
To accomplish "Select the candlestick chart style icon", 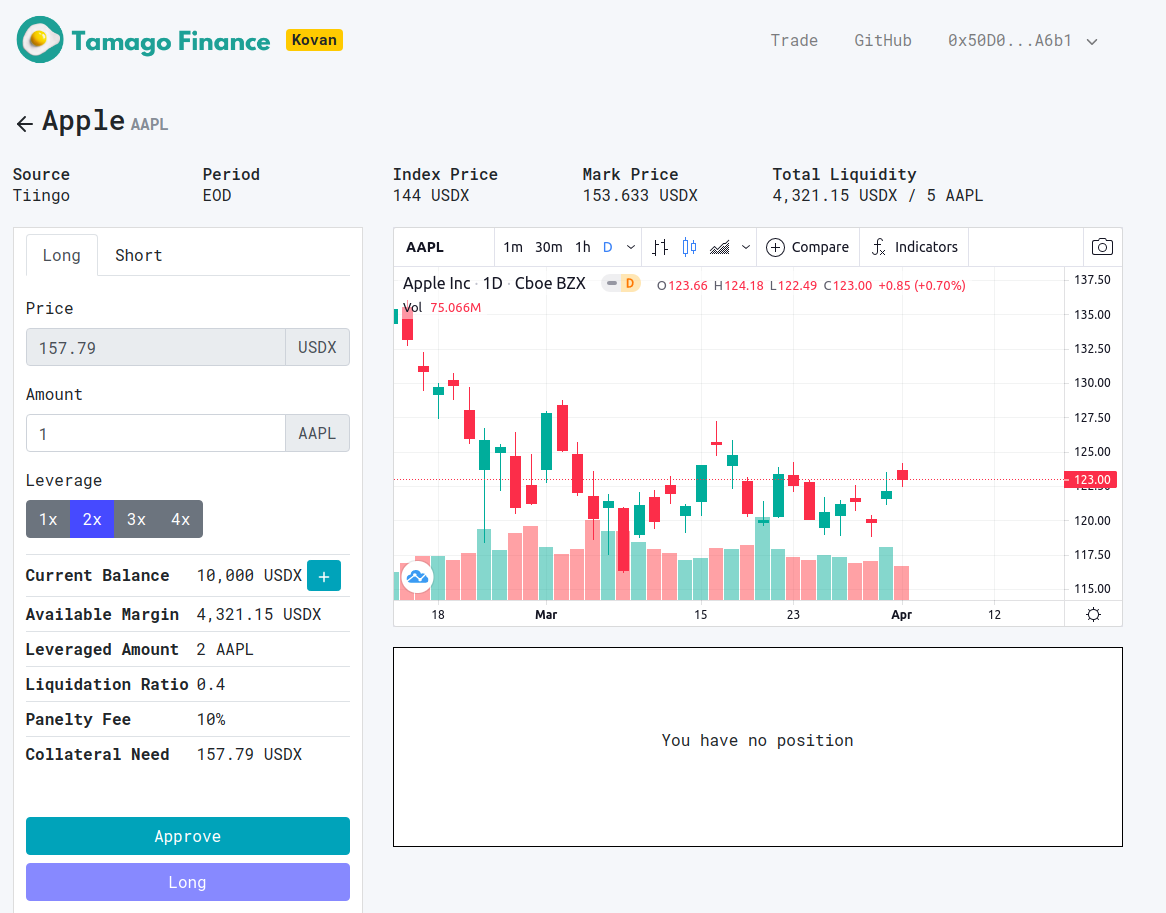I will pos(688,247).
